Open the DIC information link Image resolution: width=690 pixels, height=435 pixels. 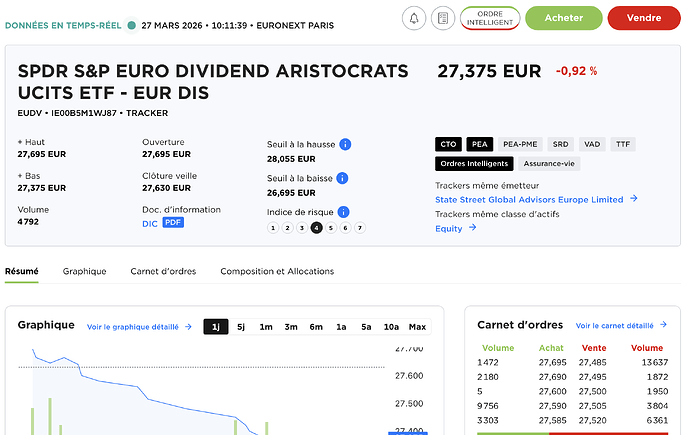(x=150, y=223)
